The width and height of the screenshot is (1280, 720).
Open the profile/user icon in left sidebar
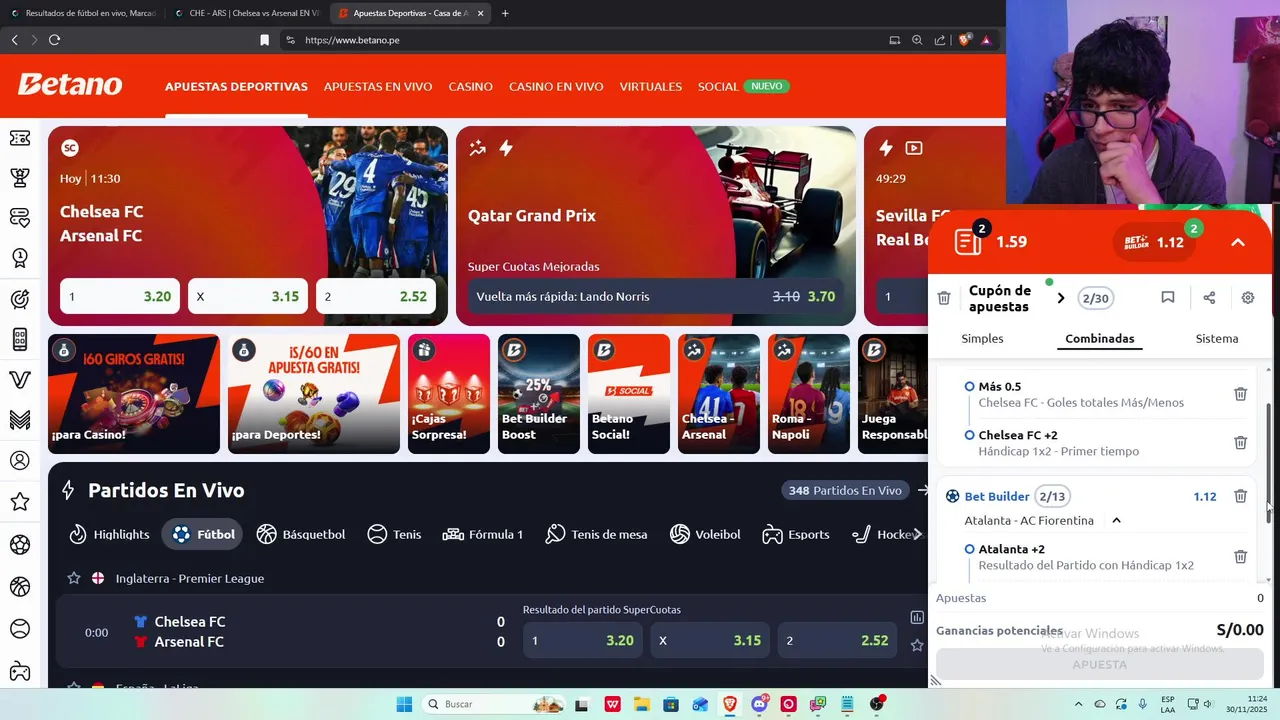(20, 461)
